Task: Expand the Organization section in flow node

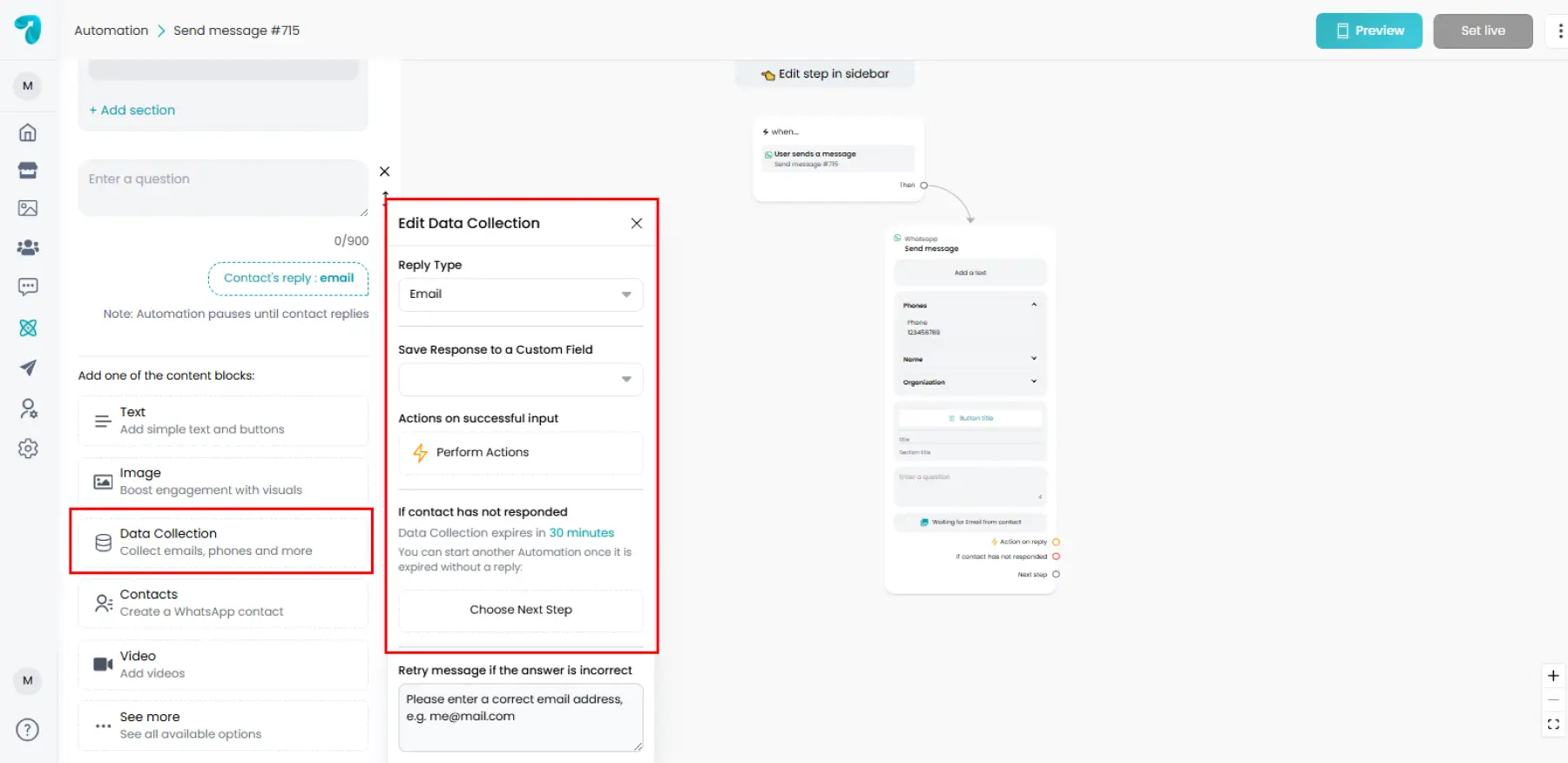Action: (1033, 381)
